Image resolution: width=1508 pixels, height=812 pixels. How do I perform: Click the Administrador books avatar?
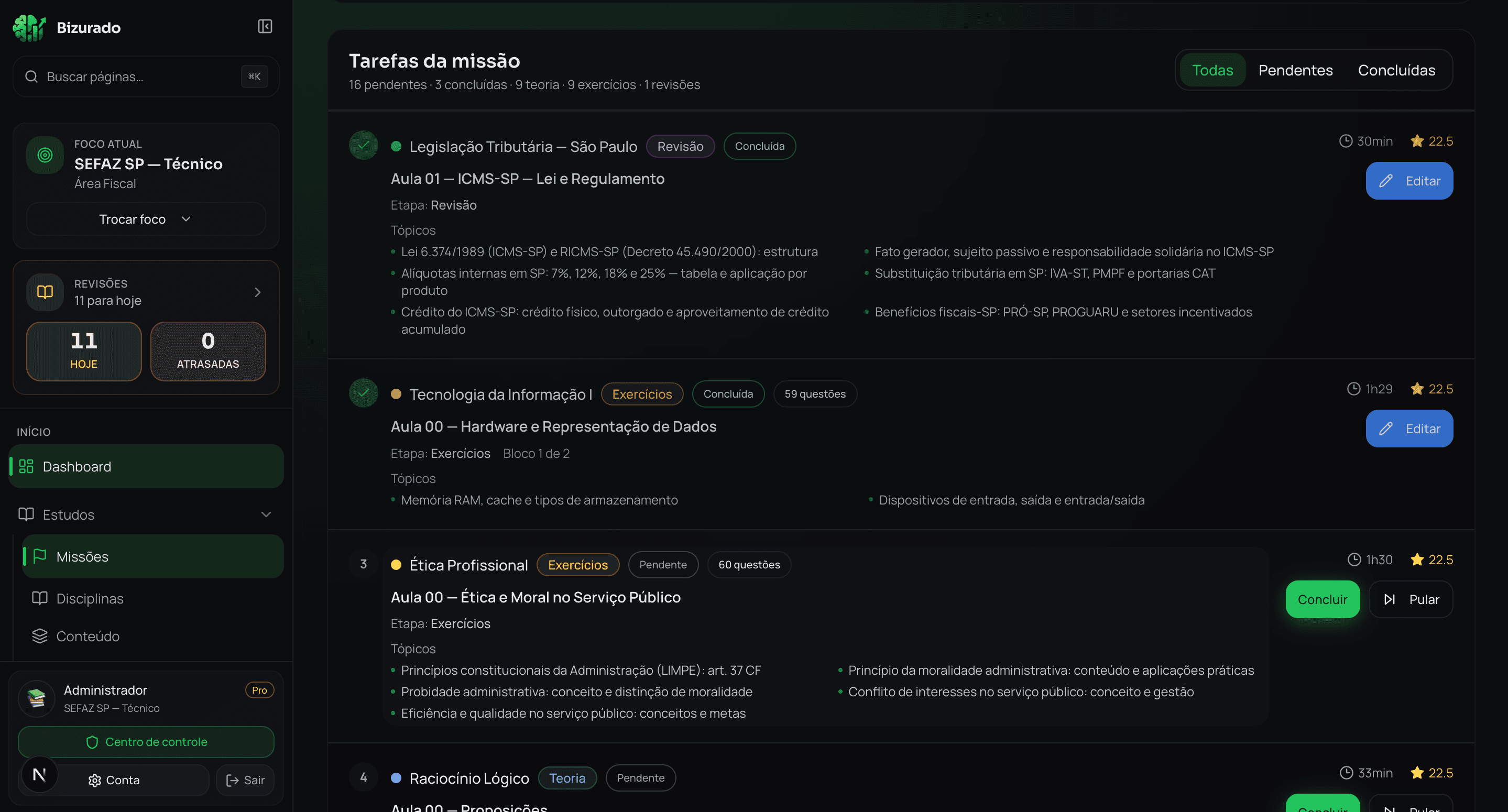[x=37, y=698]
